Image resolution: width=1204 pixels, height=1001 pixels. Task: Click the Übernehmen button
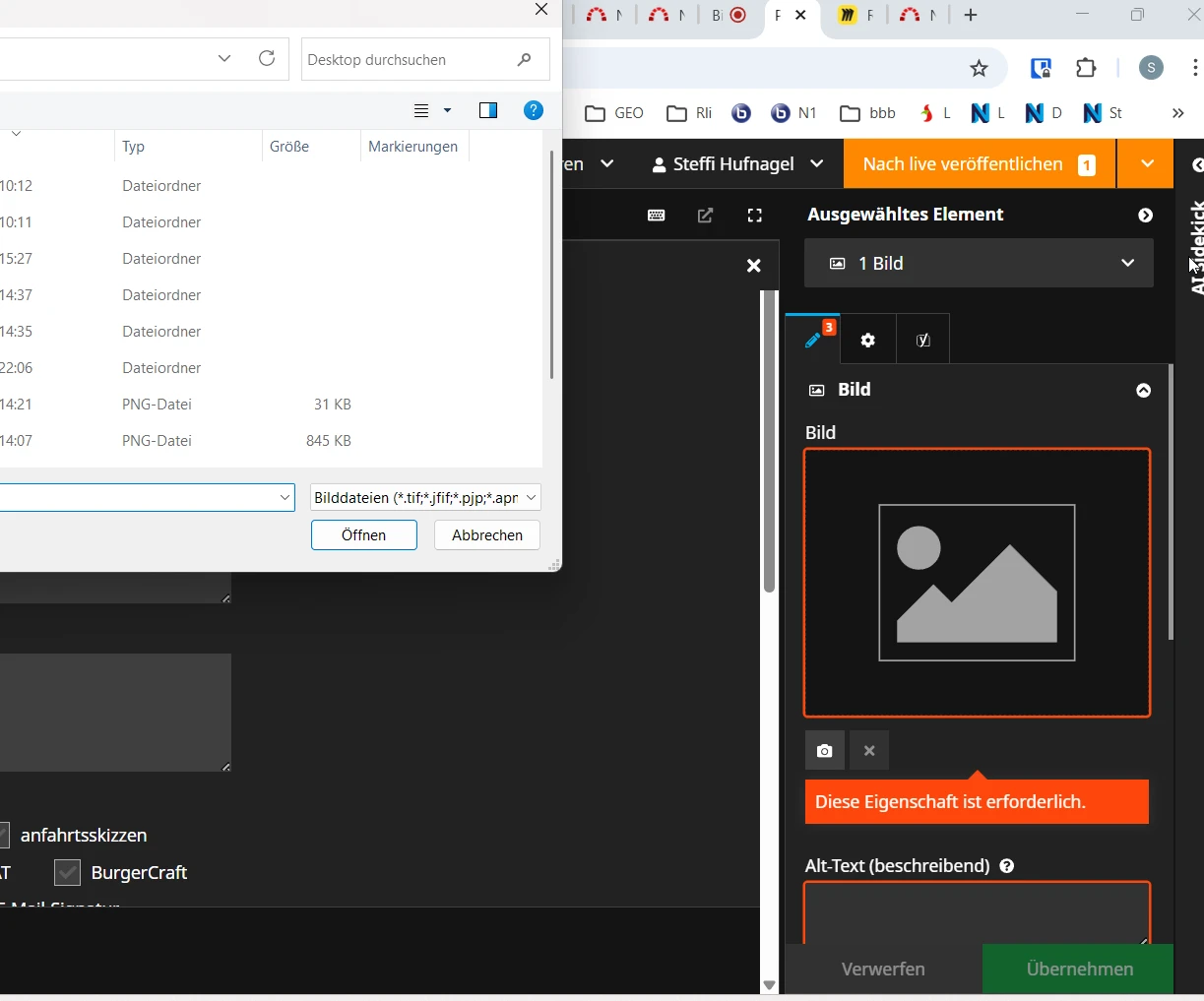[1078, 970]
